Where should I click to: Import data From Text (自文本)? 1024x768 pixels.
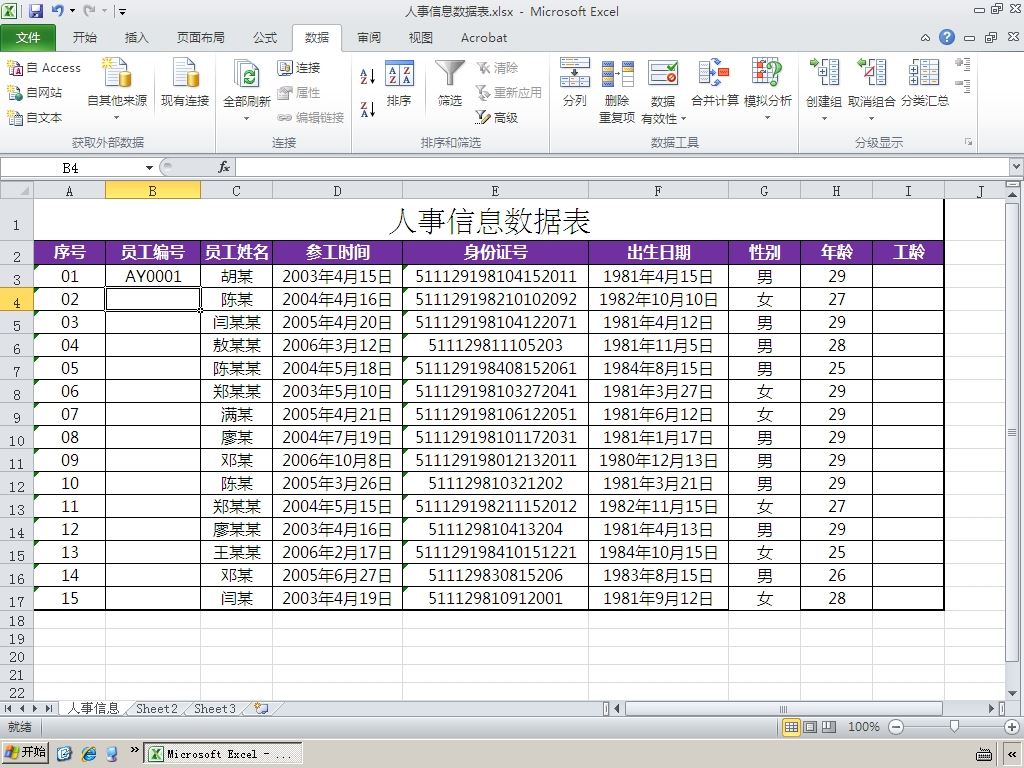click(x=35, y=118)
